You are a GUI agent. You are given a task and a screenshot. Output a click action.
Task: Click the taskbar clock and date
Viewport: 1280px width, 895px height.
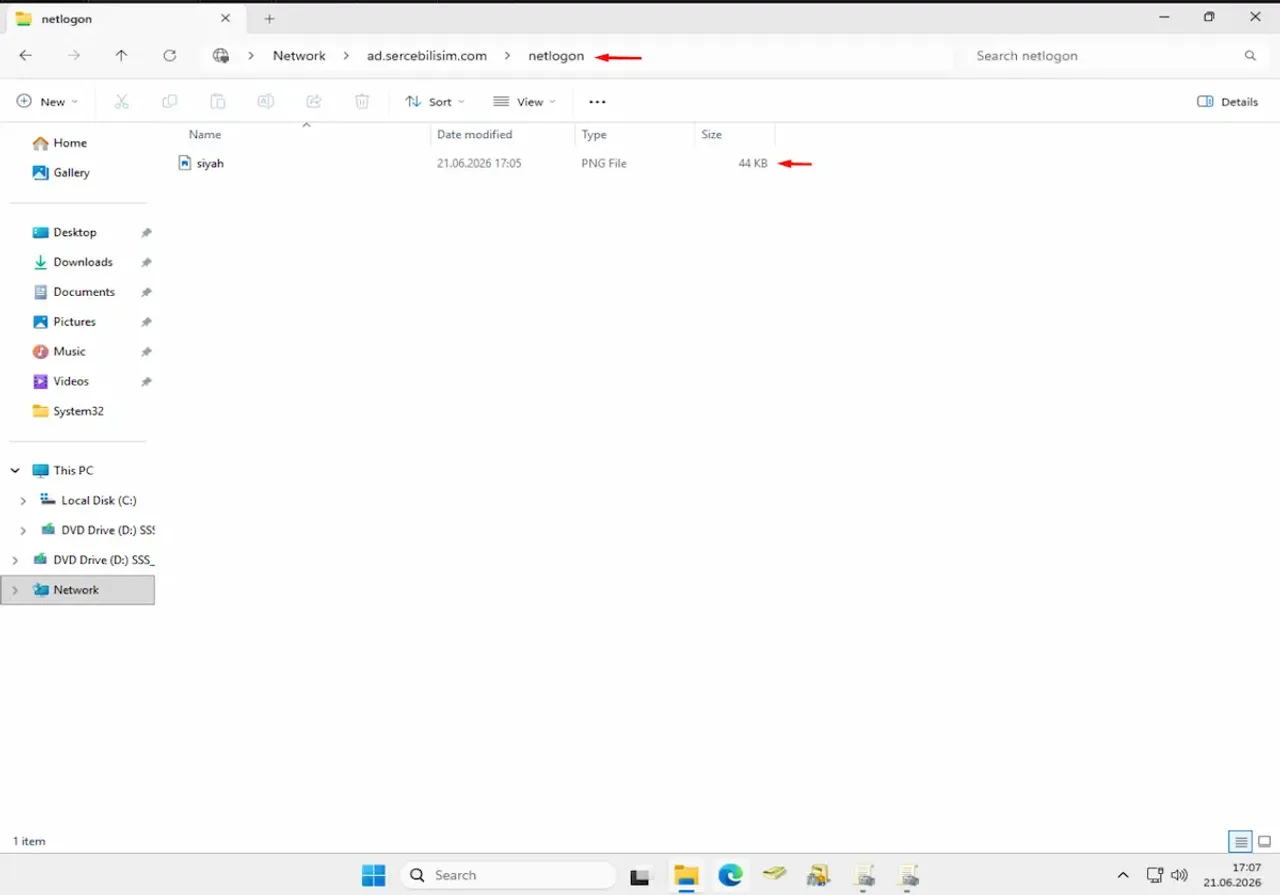click(x=1231, y=875)
